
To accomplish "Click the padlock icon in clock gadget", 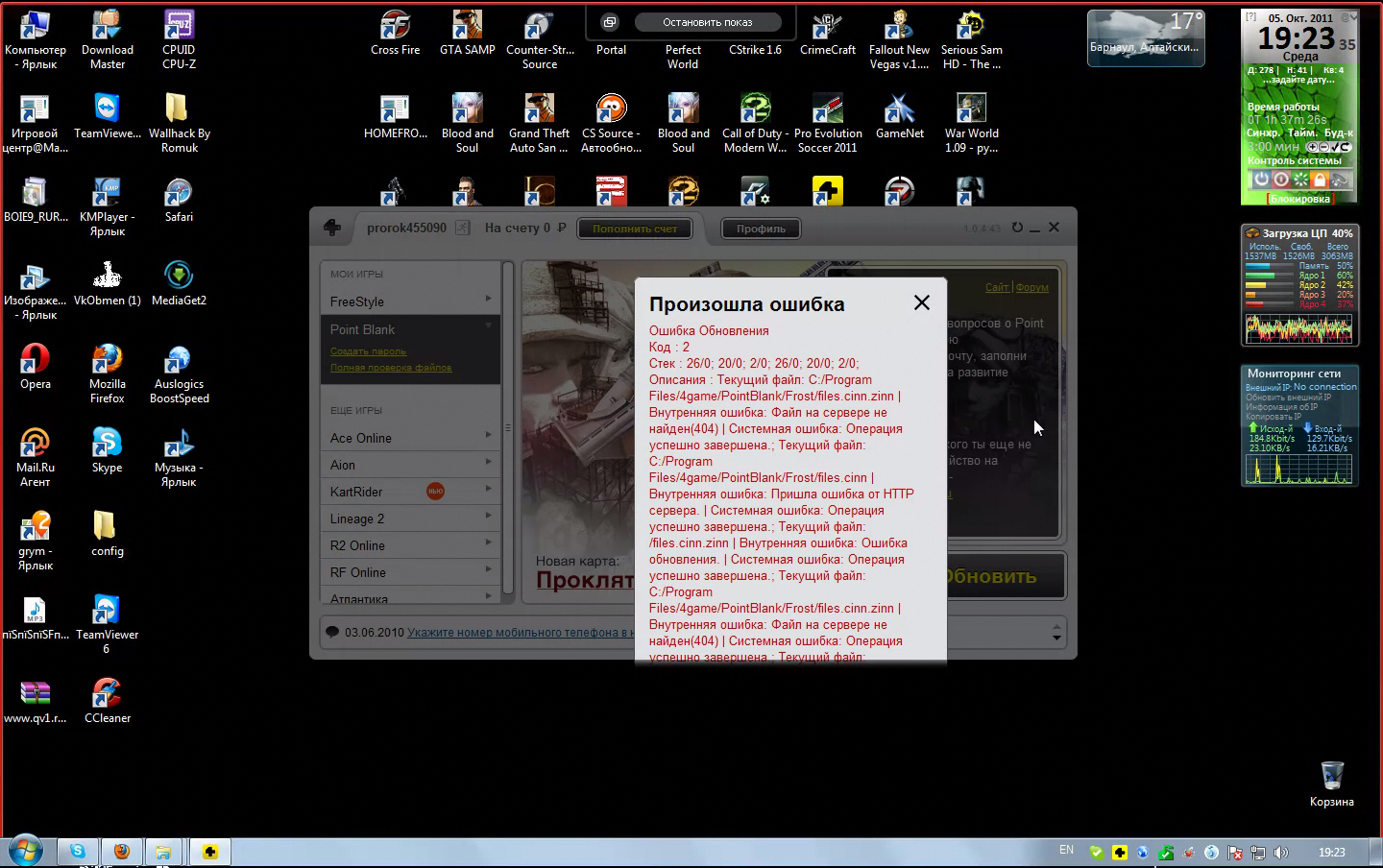I will tap(1320, 179).
